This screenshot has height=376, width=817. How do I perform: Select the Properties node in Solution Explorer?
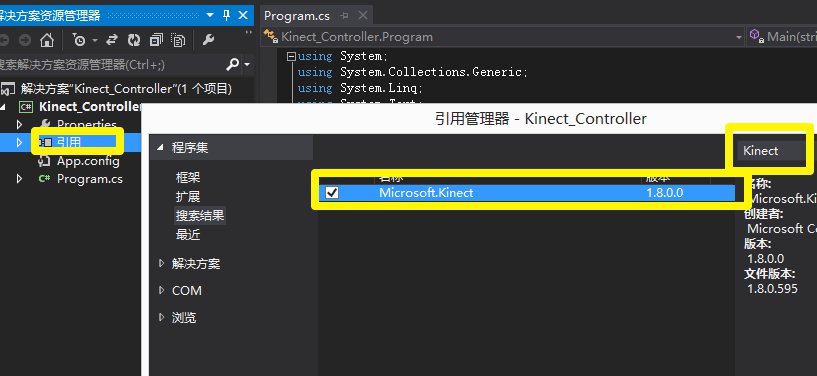coord(86,124)
